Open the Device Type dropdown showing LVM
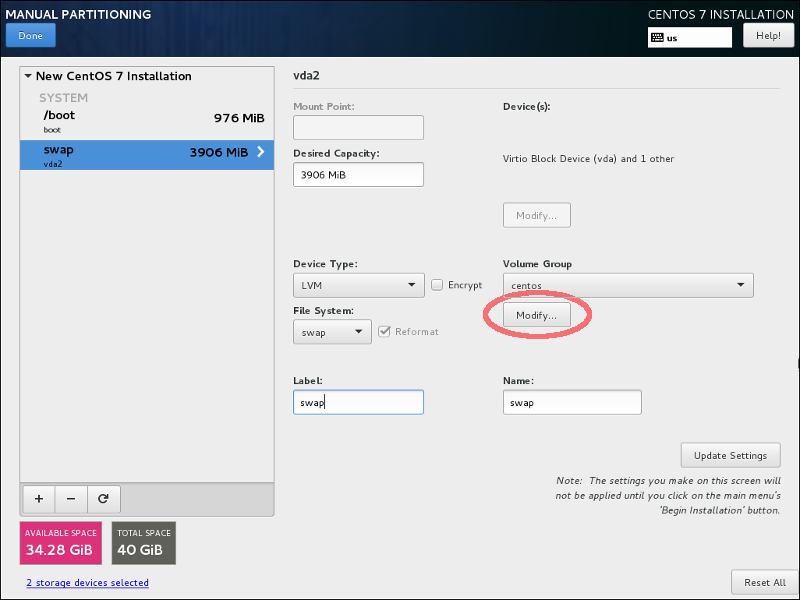Screen dimensions: 800x600 pos(358,284)
